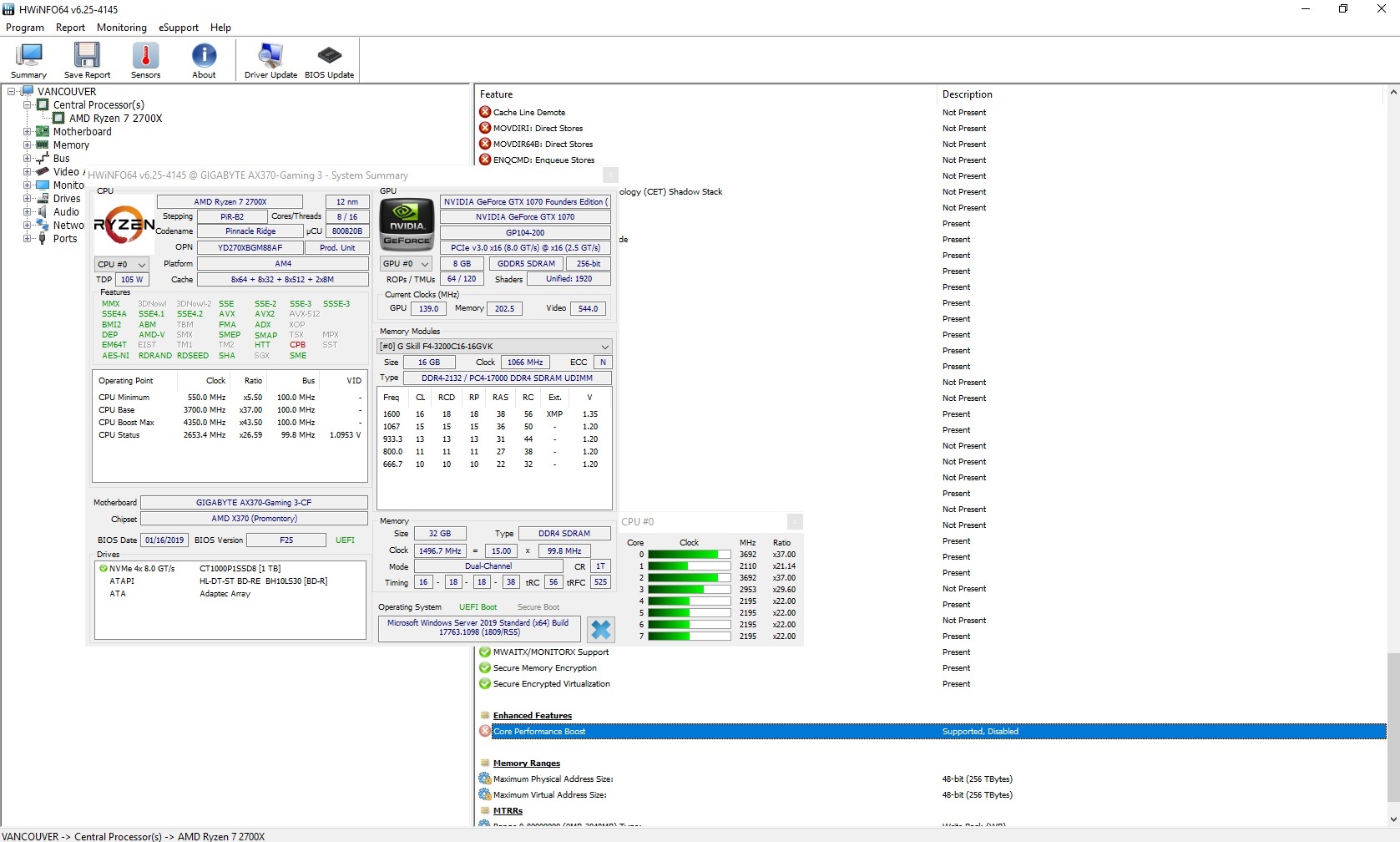
Task: Click the status icon beside Core Performance Boost
Action: 485,731
